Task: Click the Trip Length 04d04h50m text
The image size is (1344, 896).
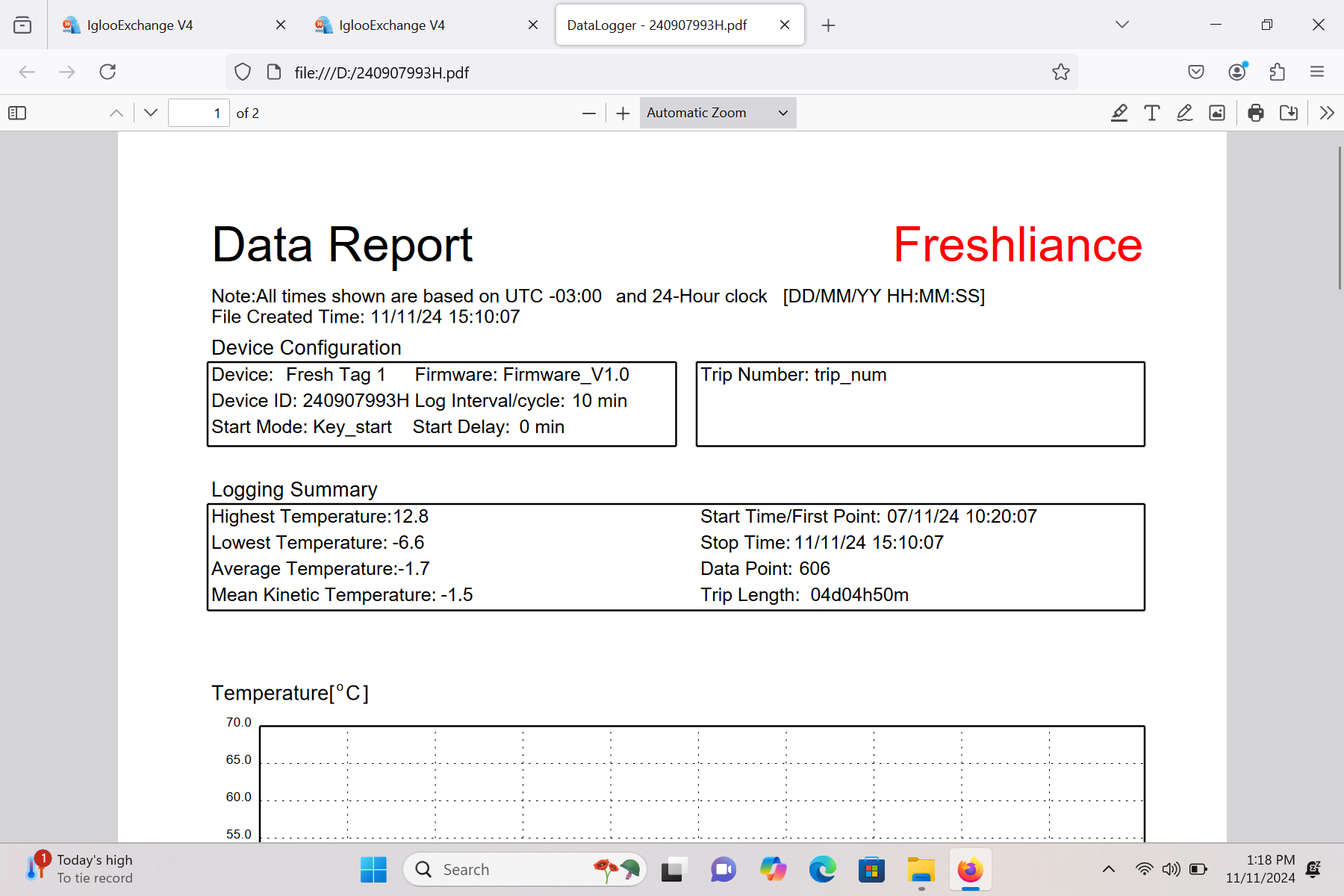Action: click(x=804, y=595)
